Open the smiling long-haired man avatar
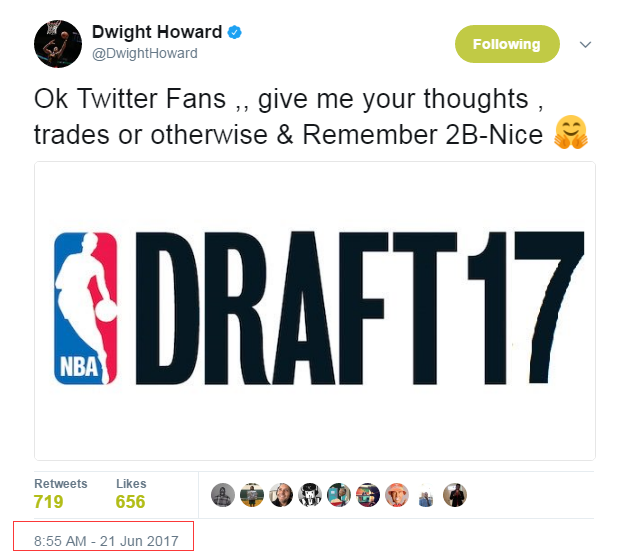The height and width of the screenshot is (556, 634). [281, 495]
